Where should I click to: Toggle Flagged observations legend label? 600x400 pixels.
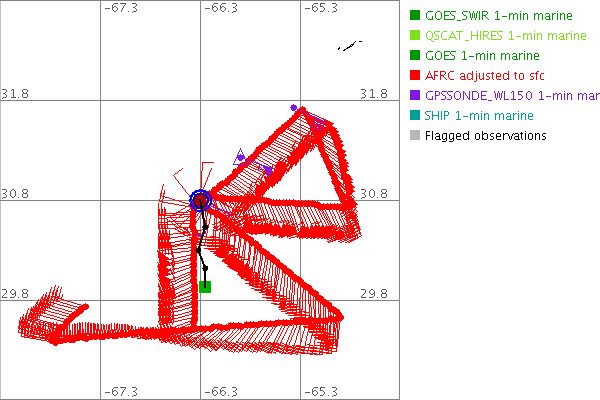(485, 136)
